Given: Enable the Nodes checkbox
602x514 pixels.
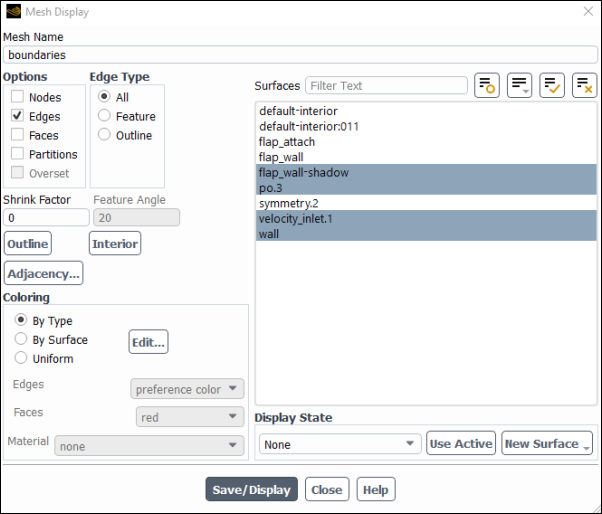Looking at the screenshot, I should tap(17, 96).
